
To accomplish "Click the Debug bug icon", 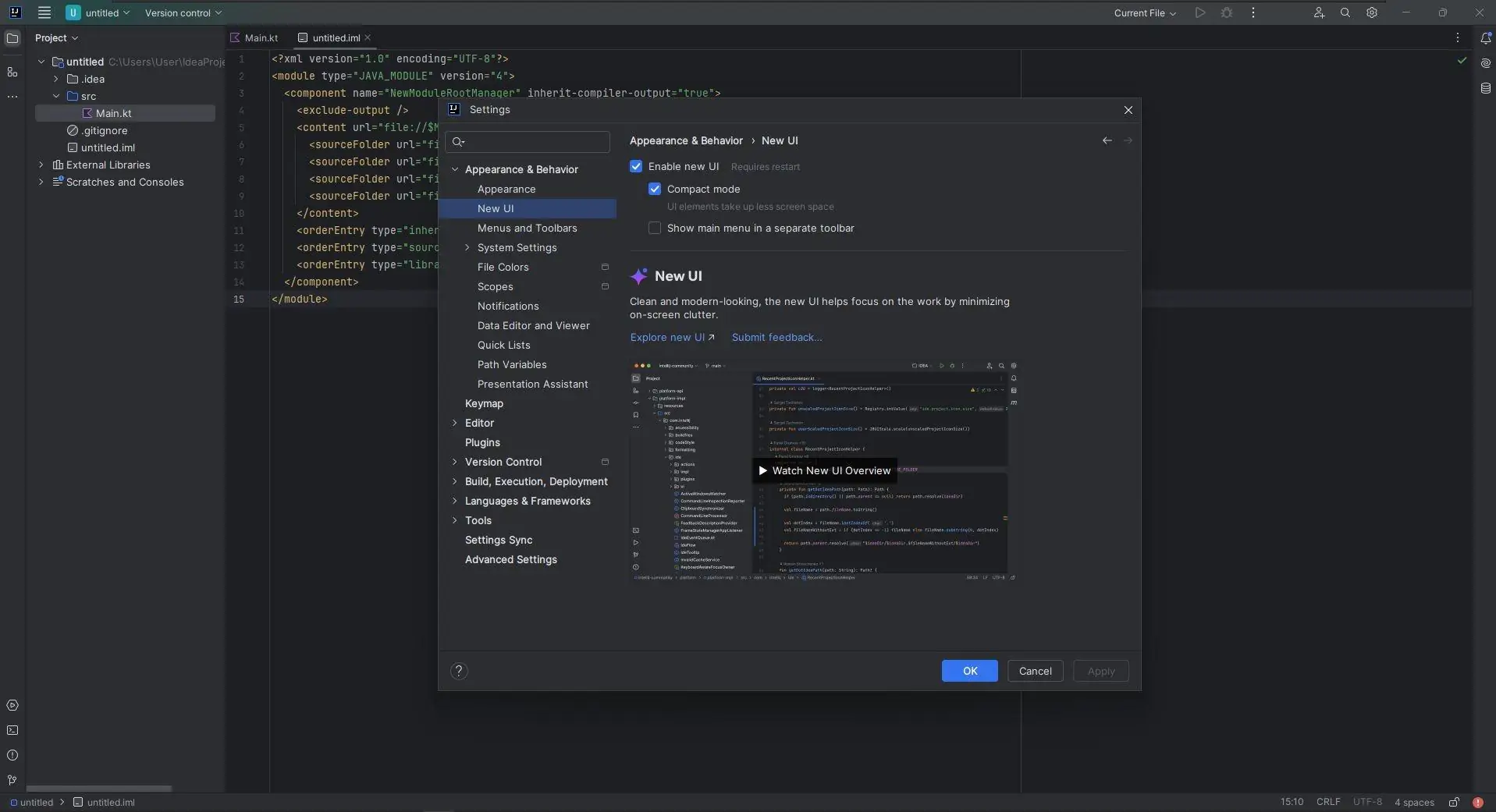I will 1227,12.
